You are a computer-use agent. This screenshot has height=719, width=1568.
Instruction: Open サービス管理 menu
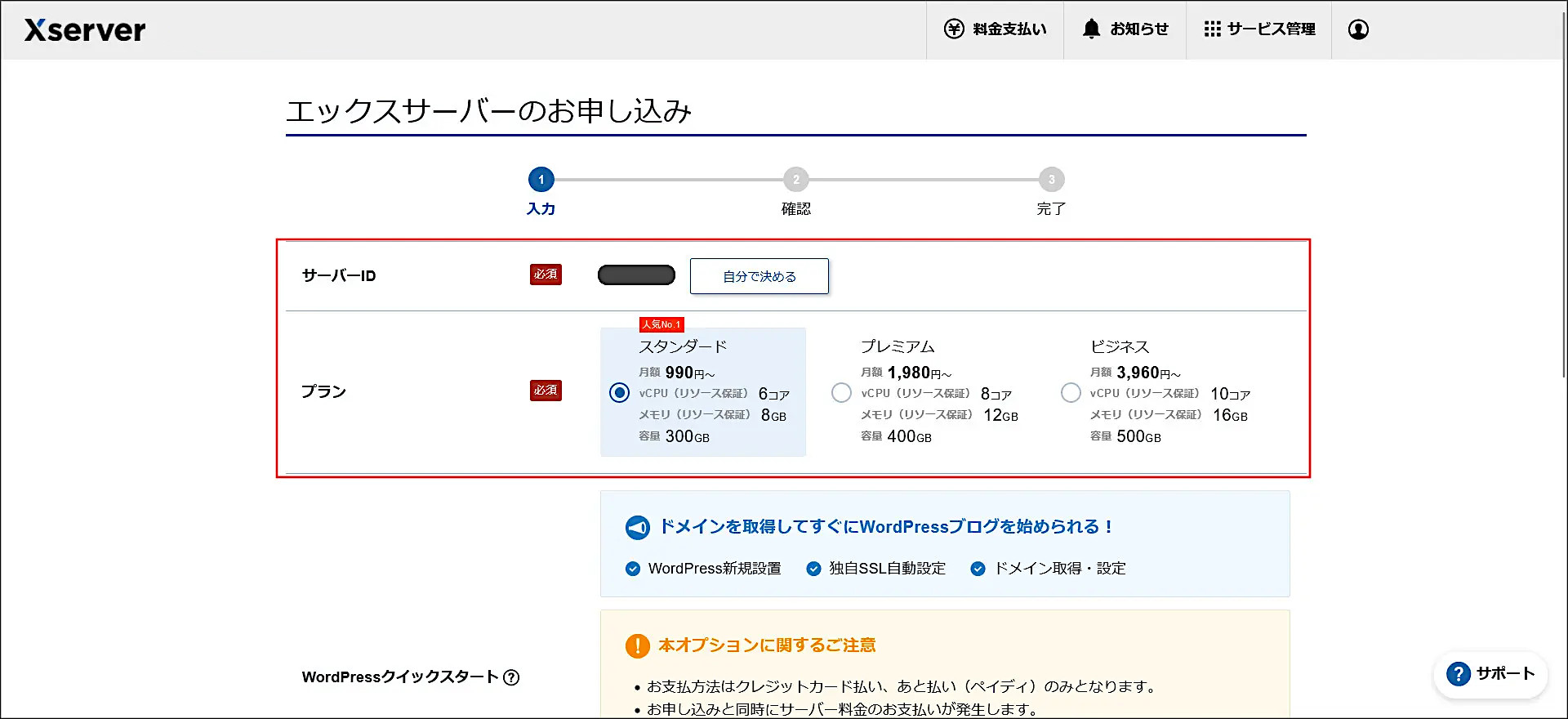pyautogui.click(x=1258, y=29)
